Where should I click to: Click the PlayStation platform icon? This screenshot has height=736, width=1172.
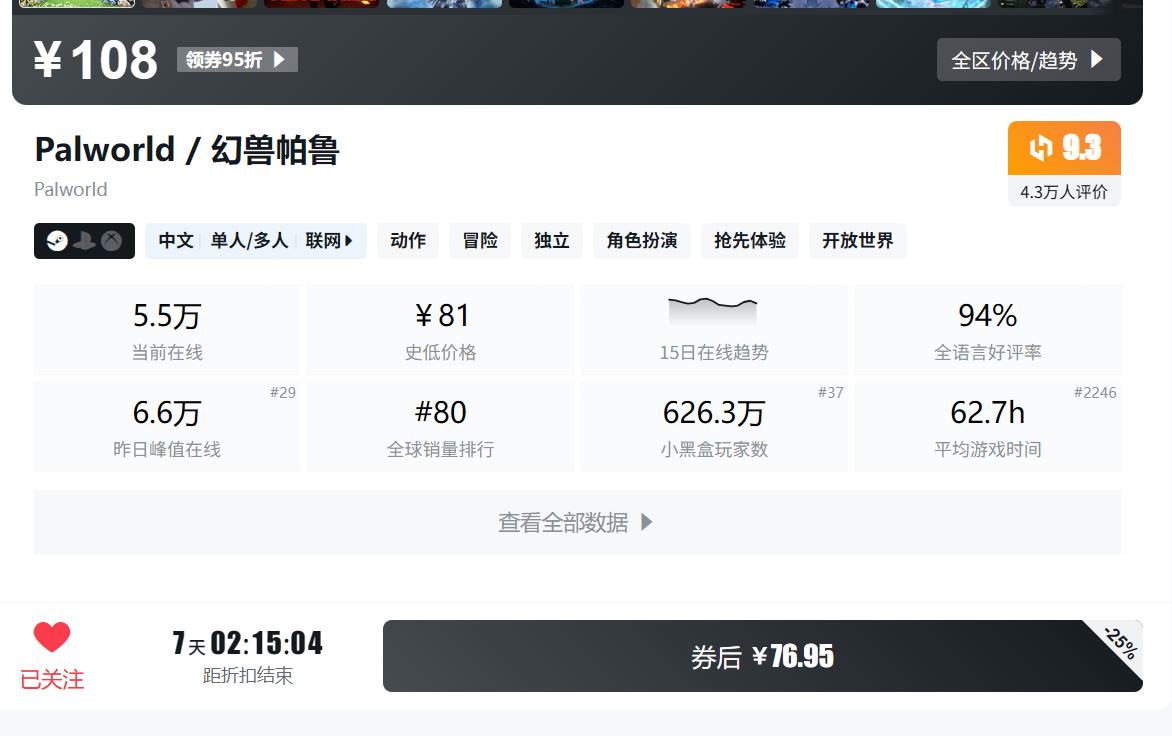click(84, 241)
